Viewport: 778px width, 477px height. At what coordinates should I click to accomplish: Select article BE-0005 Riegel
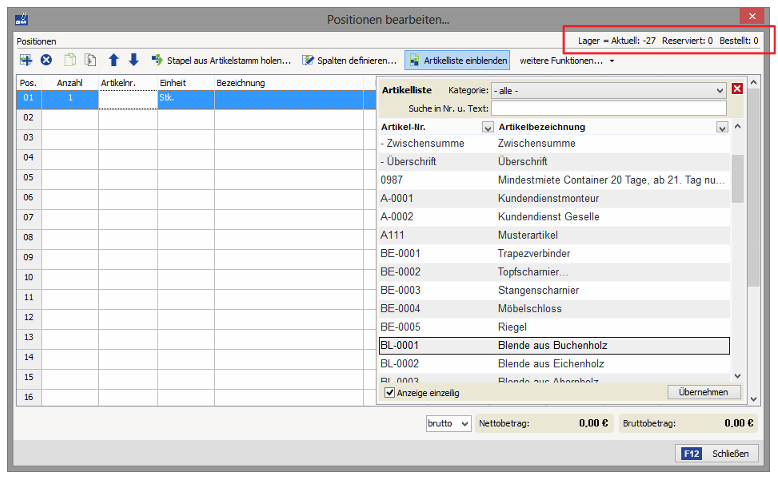click(x=554, y=327)
